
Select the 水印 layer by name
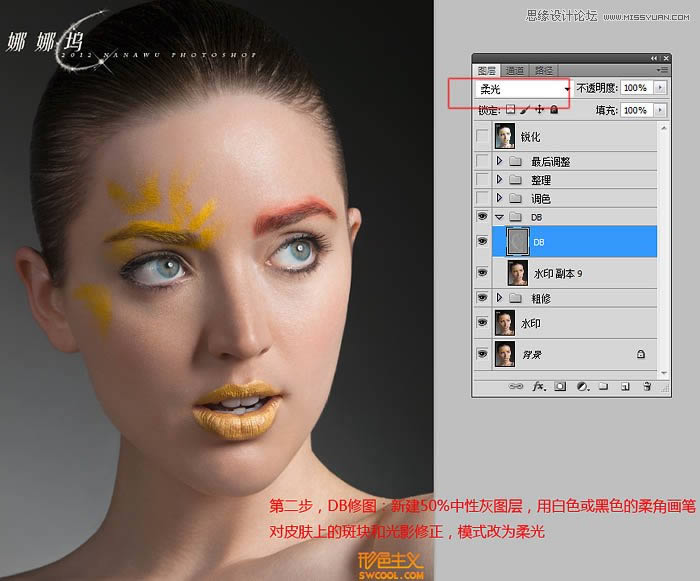pyautogui.click(x=530, y=324)
